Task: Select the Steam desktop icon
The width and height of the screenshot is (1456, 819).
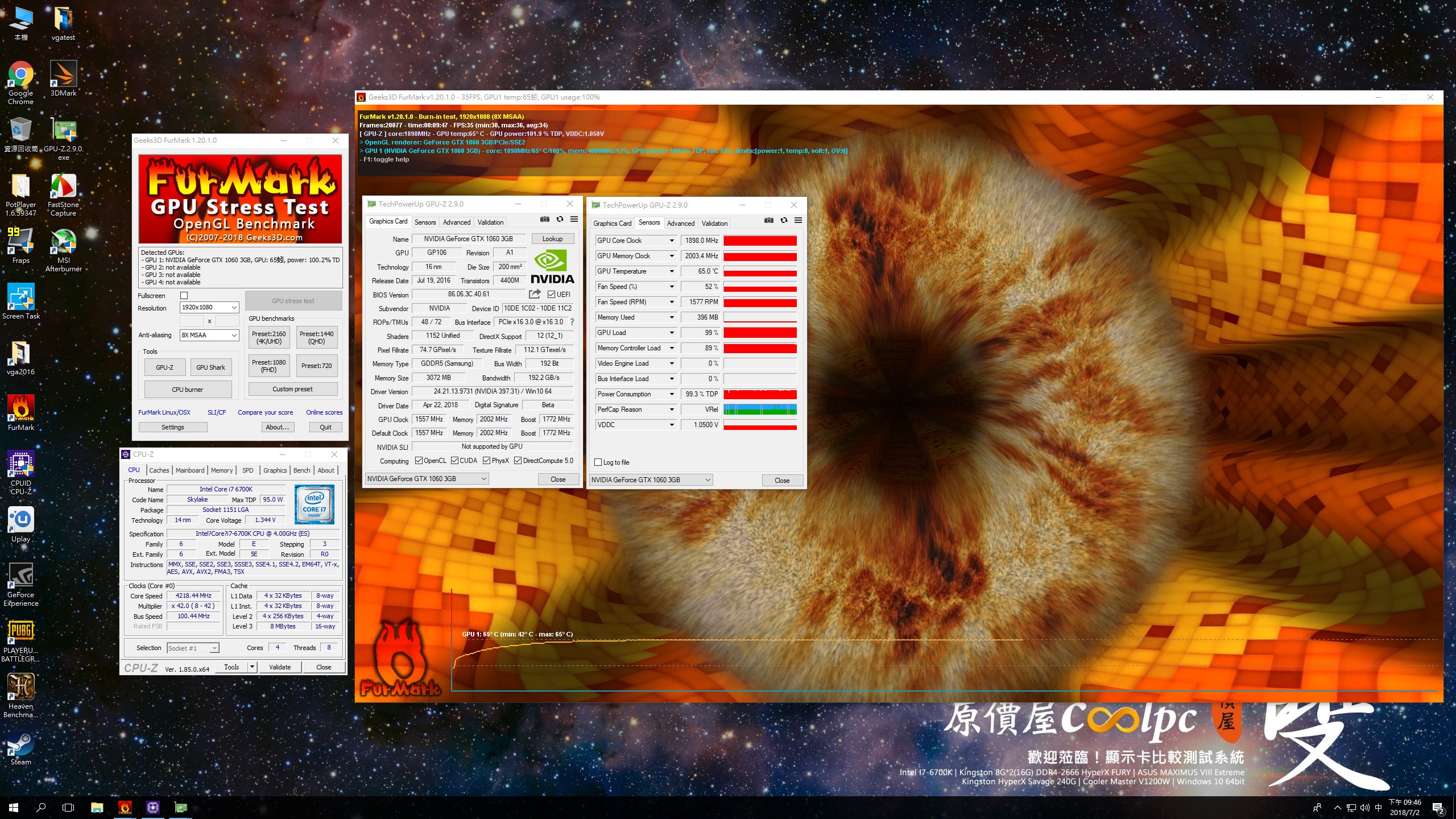Action: coord(20,747)
